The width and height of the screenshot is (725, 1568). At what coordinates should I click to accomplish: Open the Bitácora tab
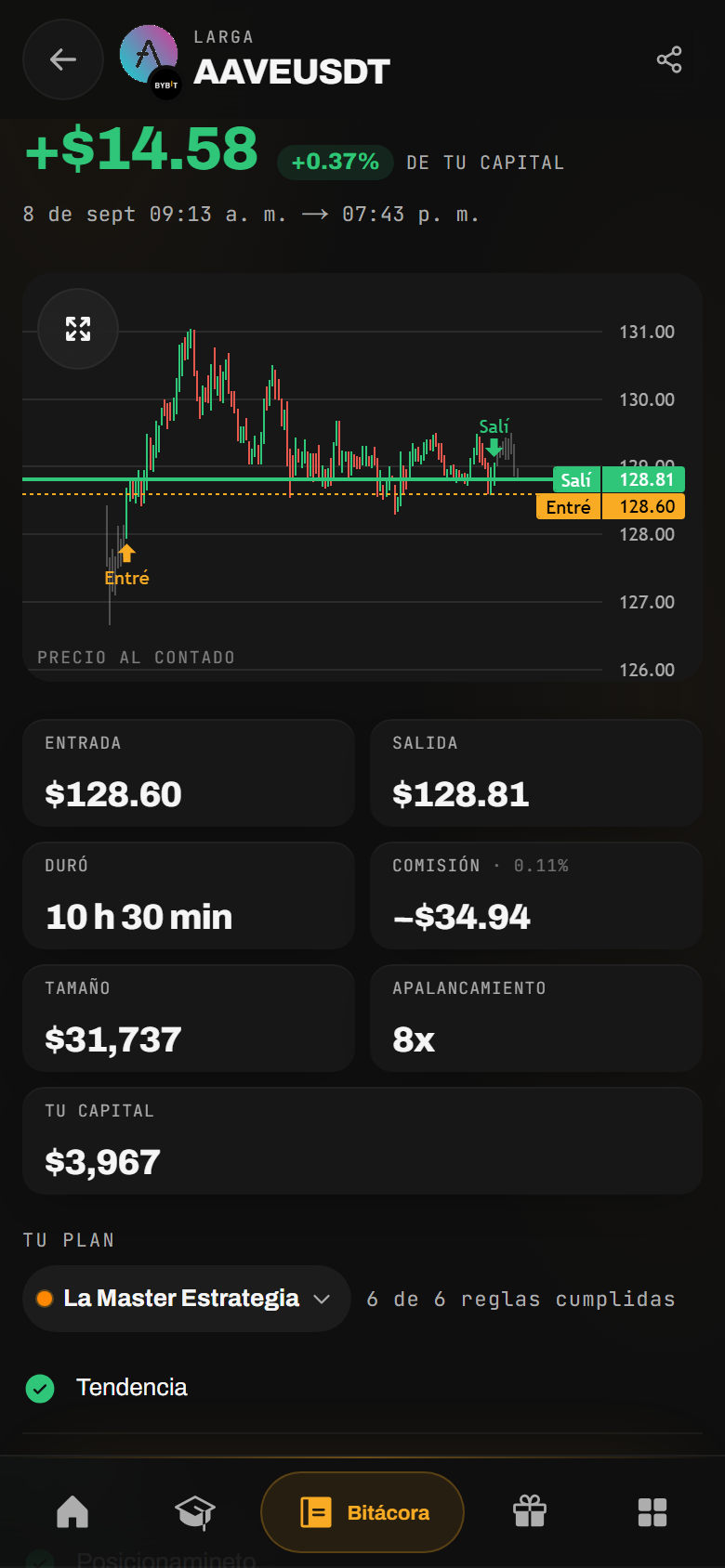[x=362, y=1512]
